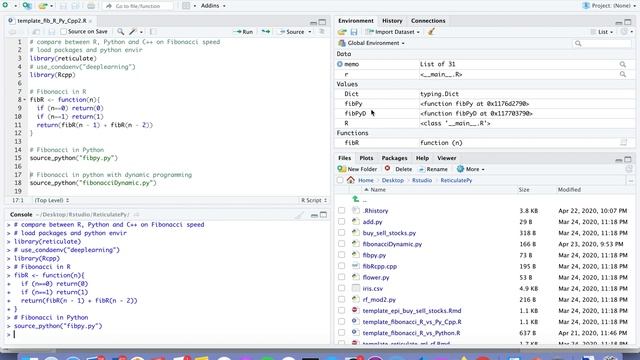Viewport: 640px width, 360px height.
Task: Switch to the Plots tab
Action: (366, 158)
